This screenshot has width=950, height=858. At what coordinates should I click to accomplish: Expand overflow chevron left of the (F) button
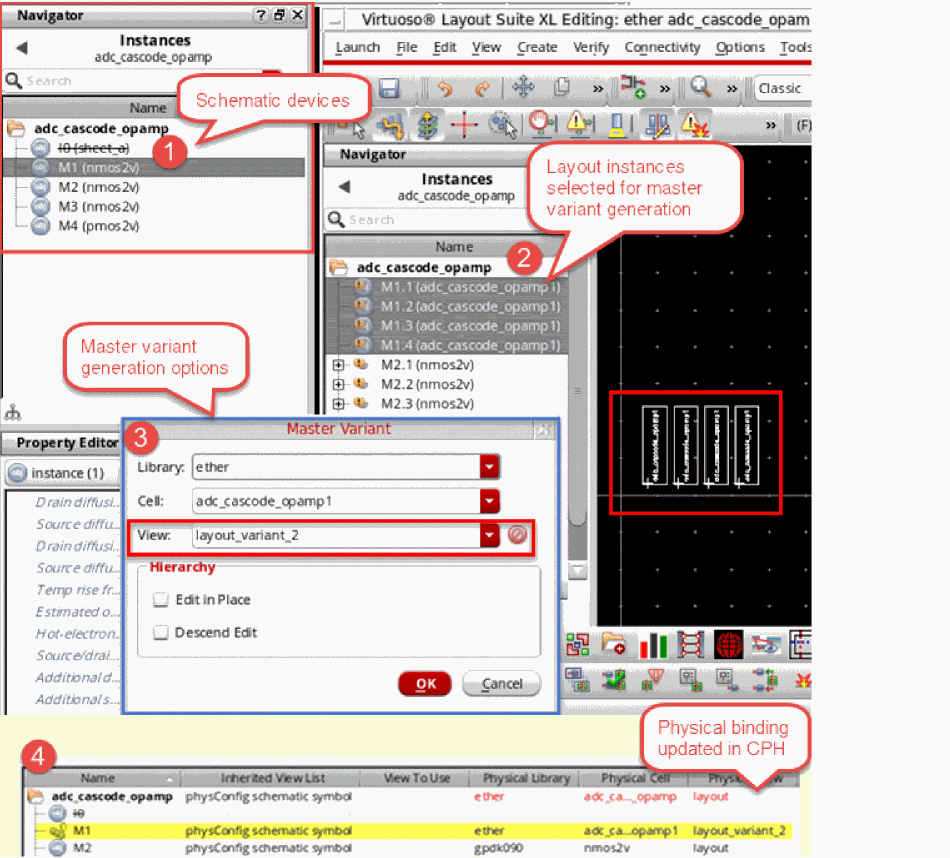pyautogui.click(x=771, y=125)
